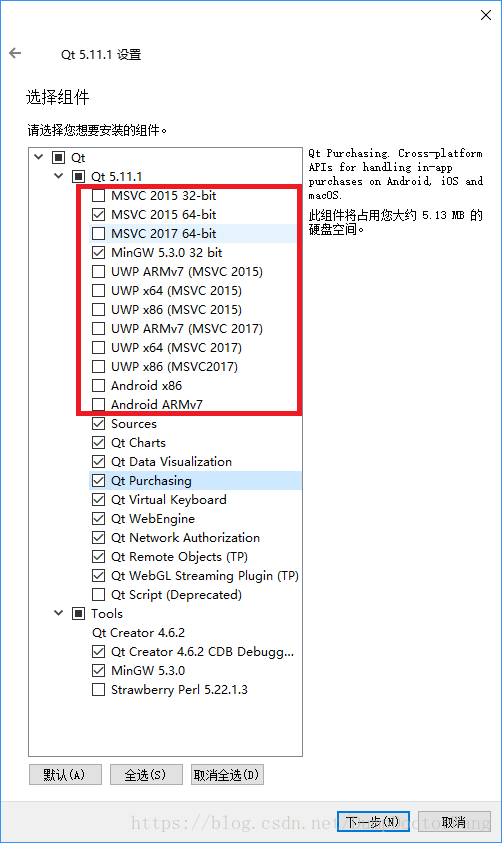Uncheck the Qt Charts checkbox
502x843 pixels.
click(x=98, y=442)
